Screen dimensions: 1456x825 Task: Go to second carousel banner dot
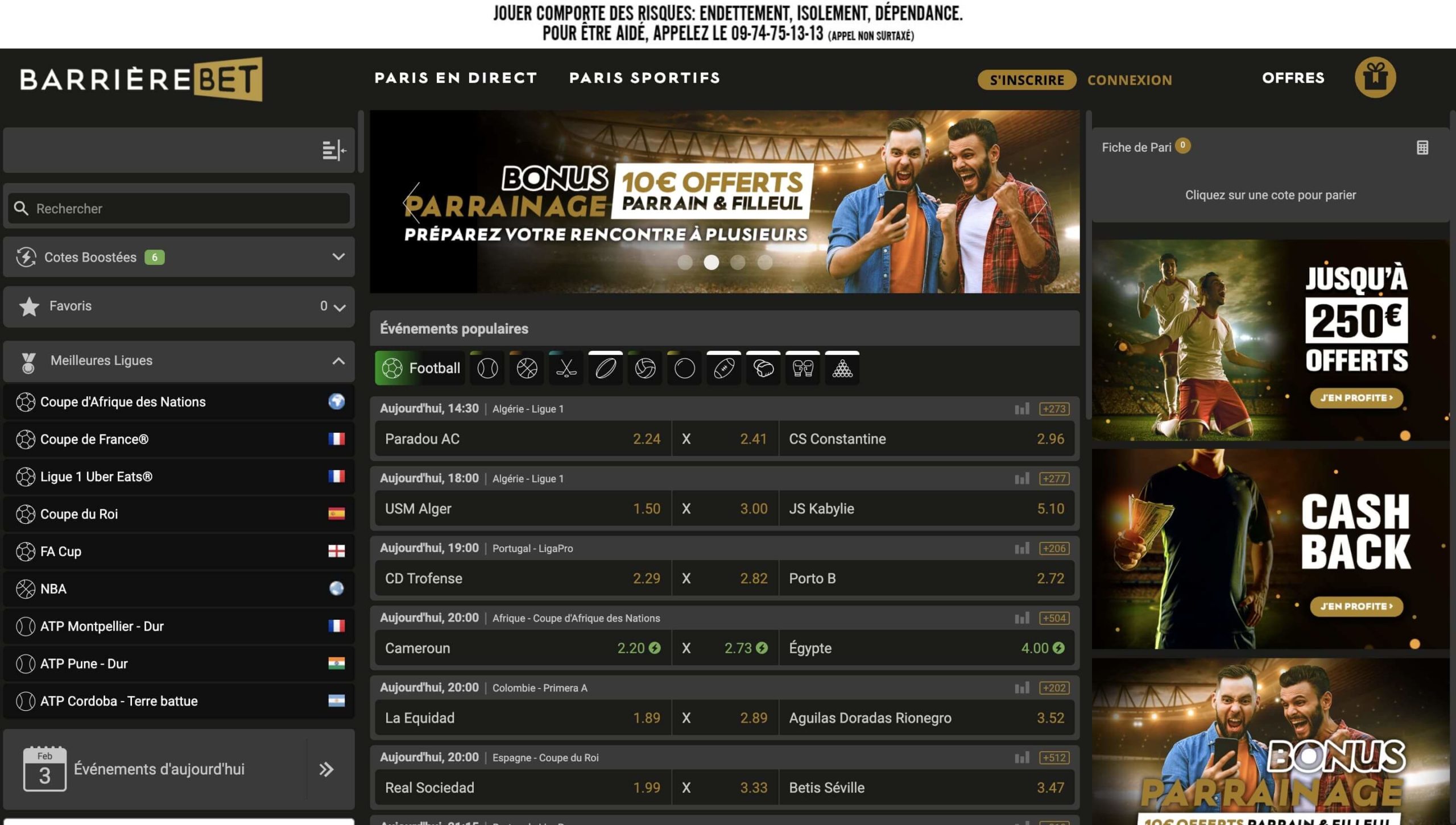pyautogui.click(x=711, y=262)
